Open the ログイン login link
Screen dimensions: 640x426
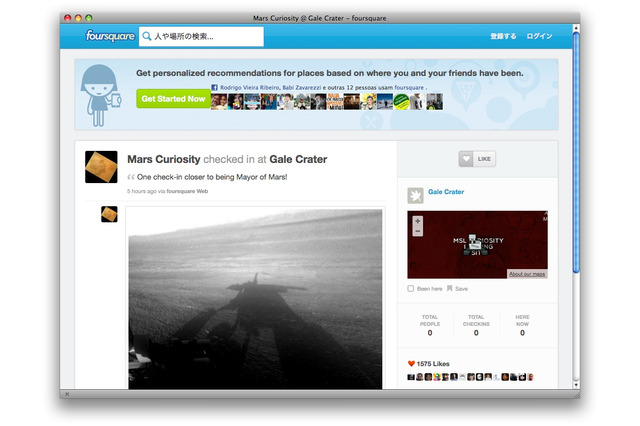pos(539,36)
